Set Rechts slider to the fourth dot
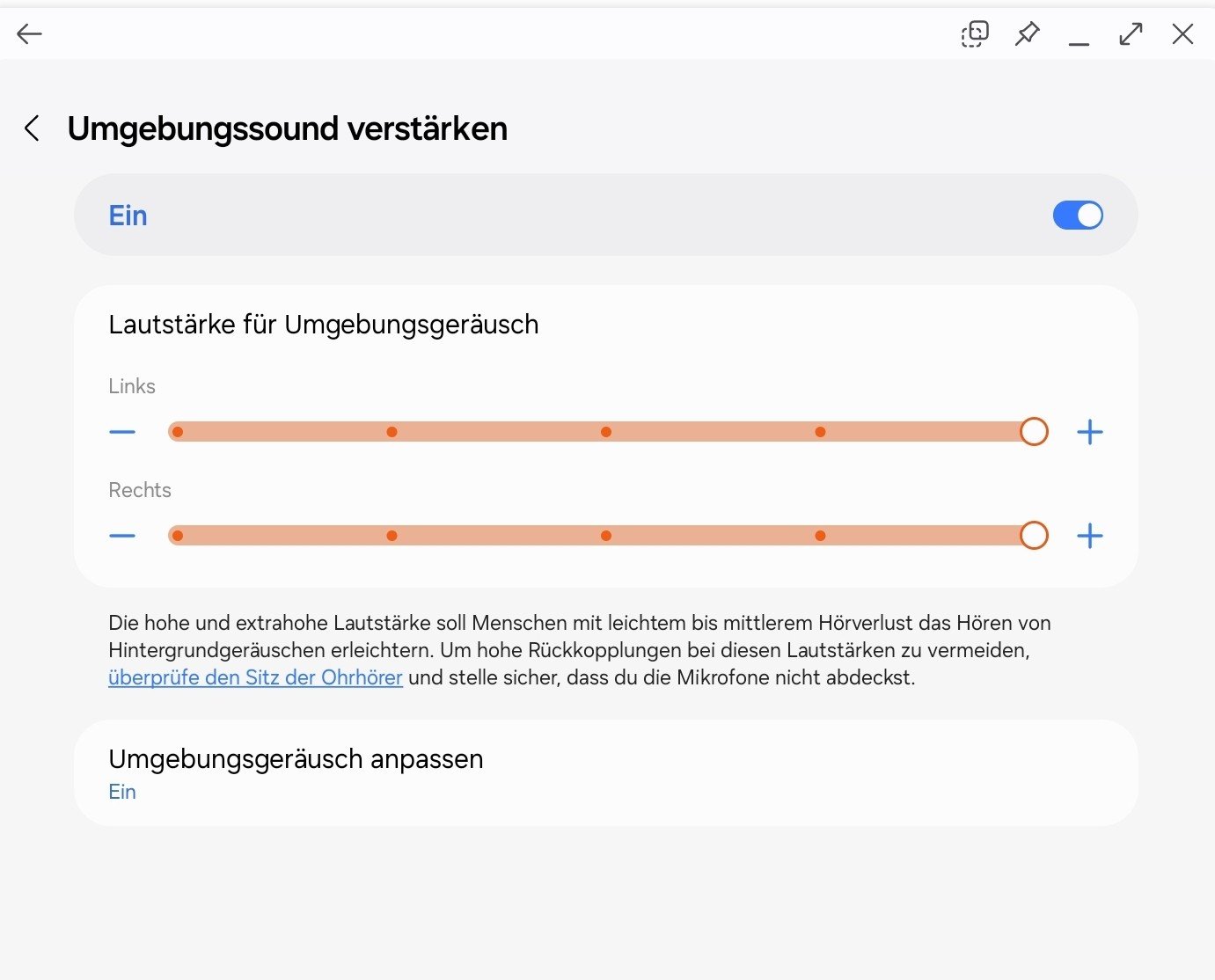The image size is (1215, 980). click(x=820, y=536)
